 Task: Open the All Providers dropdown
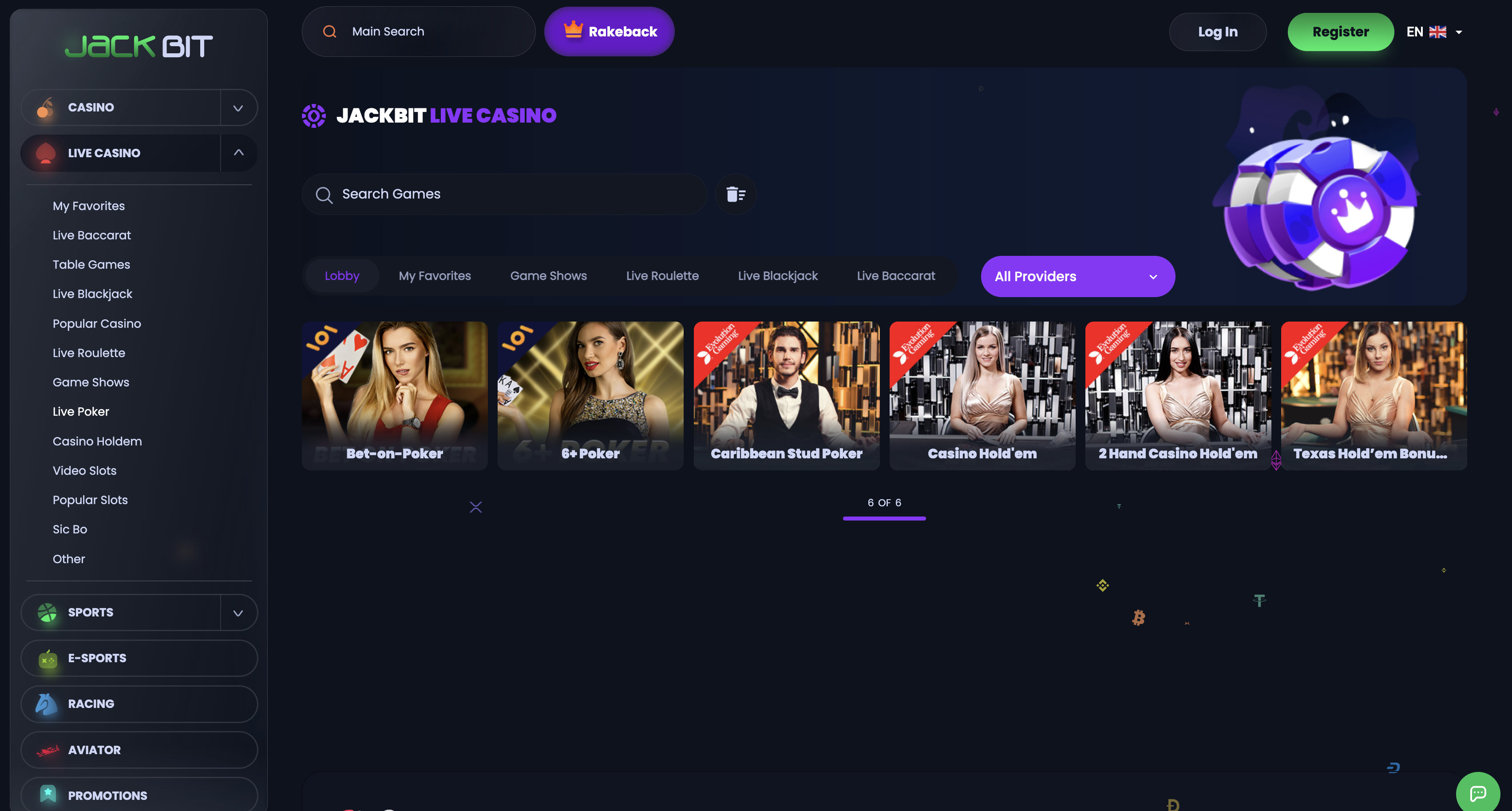[x=1078, y=276]
